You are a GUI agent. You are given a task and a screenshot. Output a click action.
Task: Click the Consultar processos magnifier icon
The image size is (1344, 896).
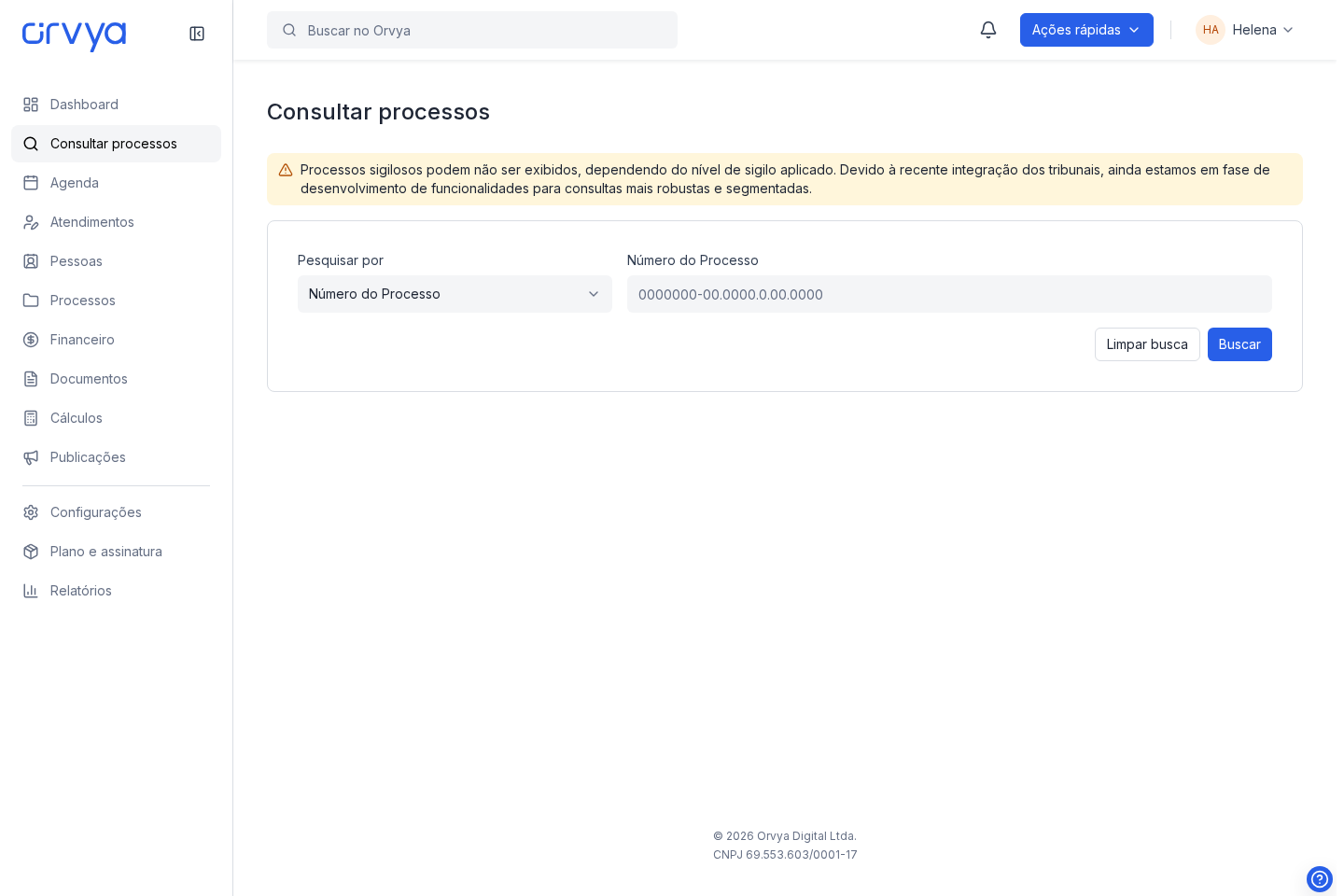coord(31,144)
